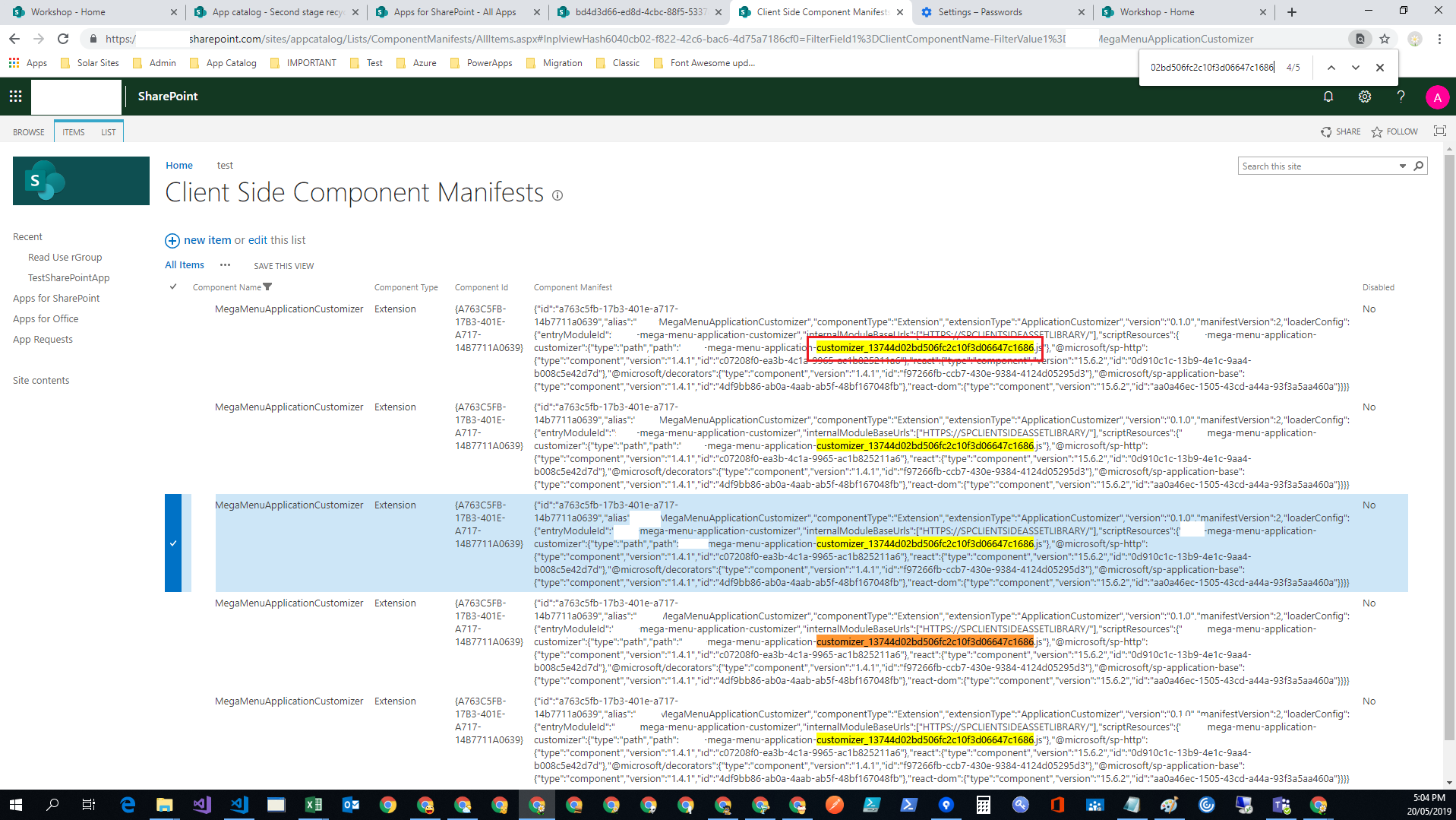The width and height of the screenshot is (1456, 820).
Task: Go to next find match
Action: [x=1356, y=68]
